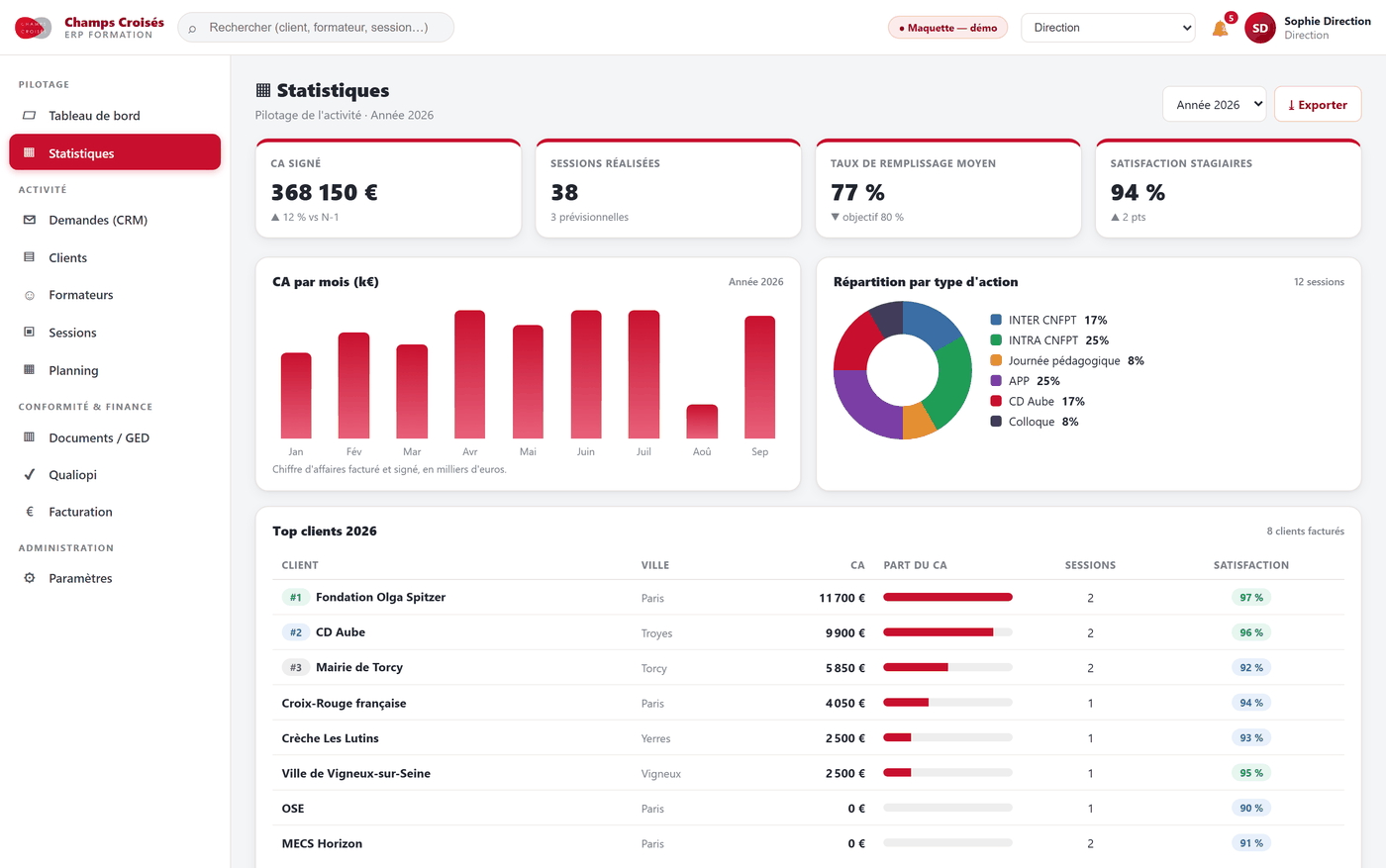
Task: Go to the Sessions menu item
Action: 115,333
